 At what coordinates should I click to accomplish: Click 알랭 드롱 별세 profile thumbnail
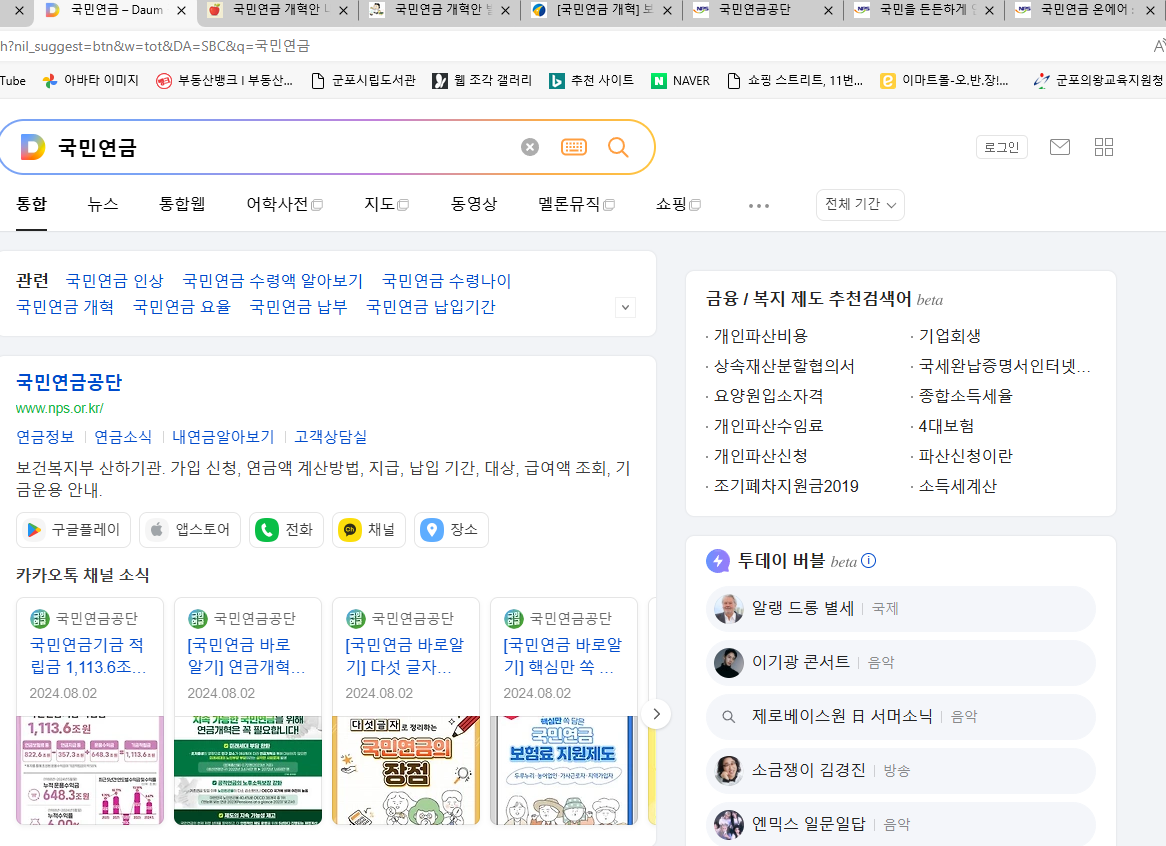pos(728,608)
